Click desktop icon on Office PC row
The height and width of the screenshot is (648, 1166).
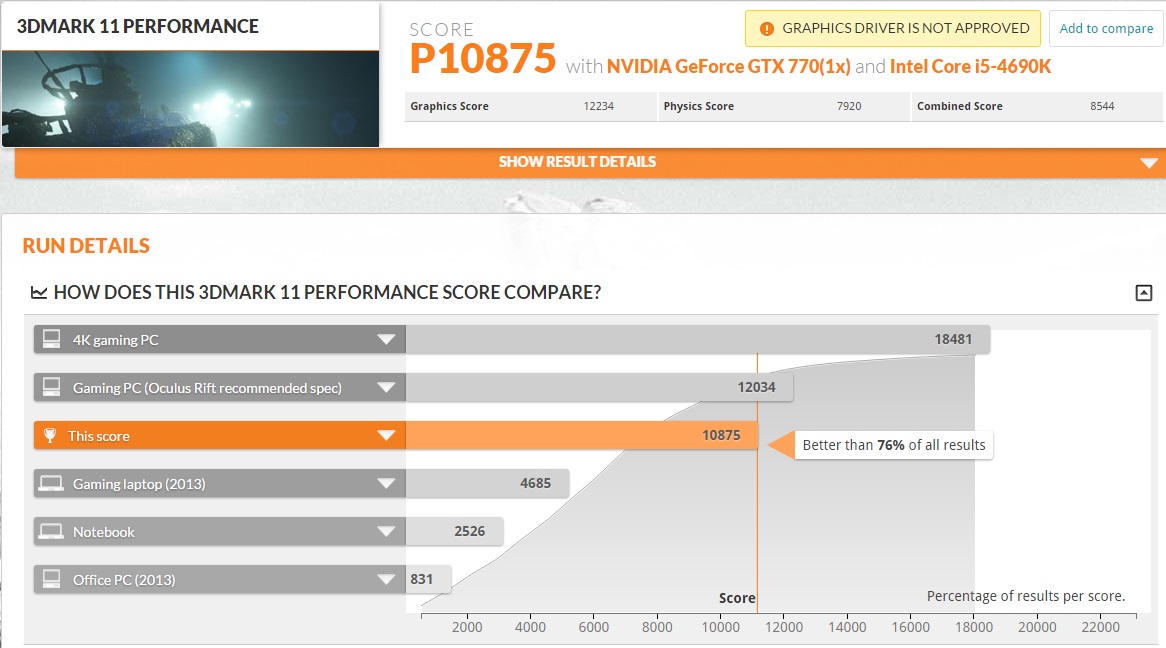pos(51,579)
